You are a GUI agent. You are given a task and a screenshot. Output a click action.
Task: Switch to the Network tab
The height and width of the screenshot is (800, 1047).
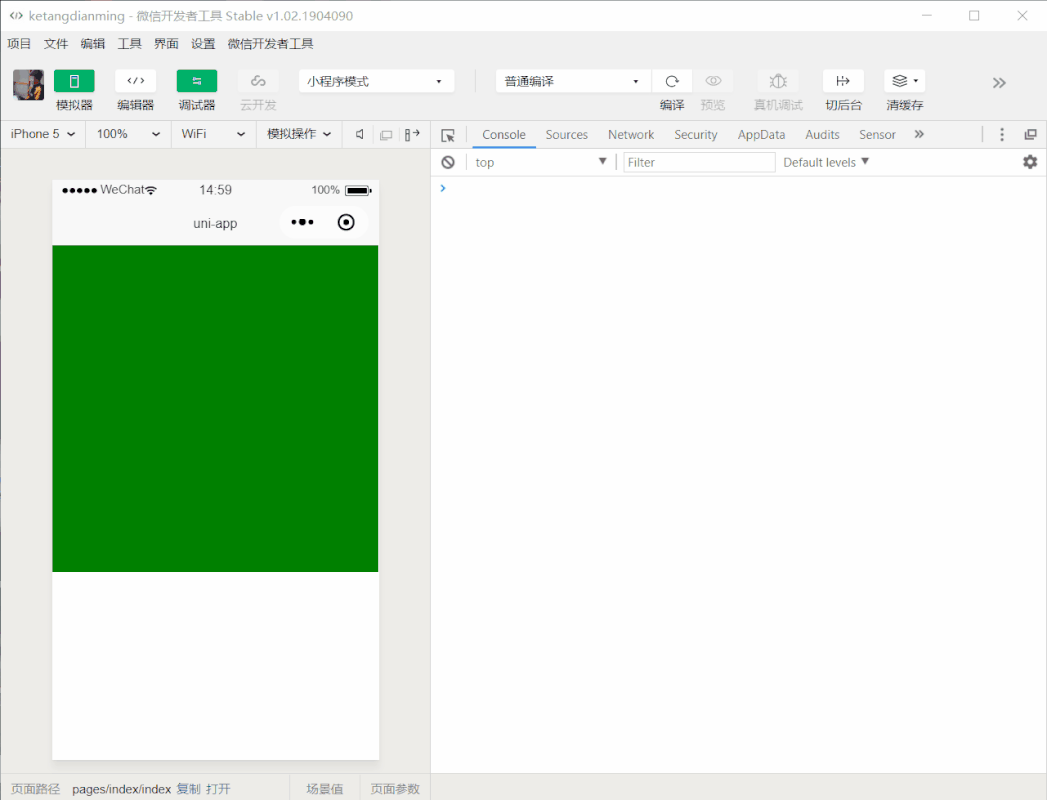click(631, 135)
